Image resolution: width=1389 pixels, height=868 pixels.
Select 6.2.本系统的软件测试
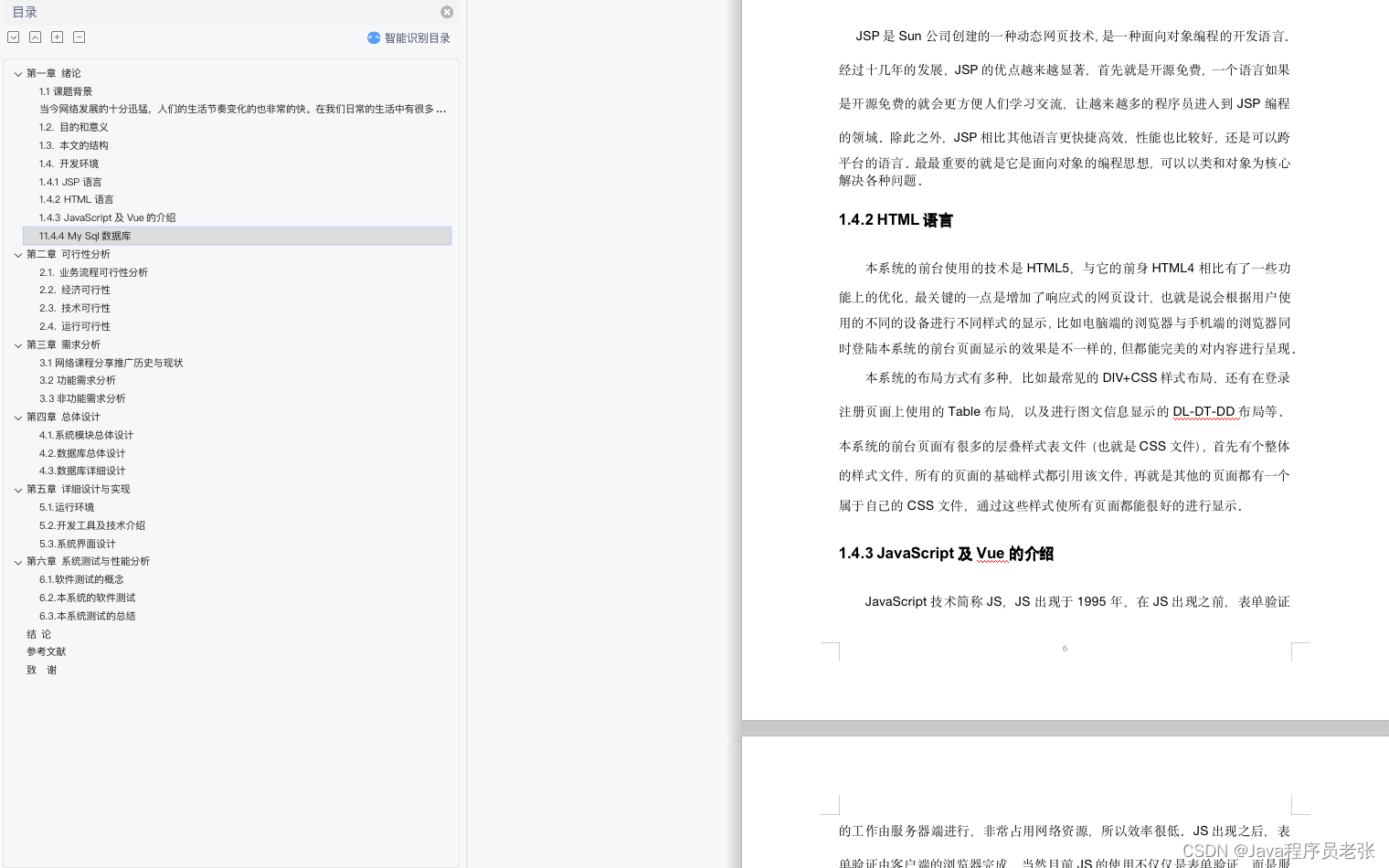(x=87, y=598)
